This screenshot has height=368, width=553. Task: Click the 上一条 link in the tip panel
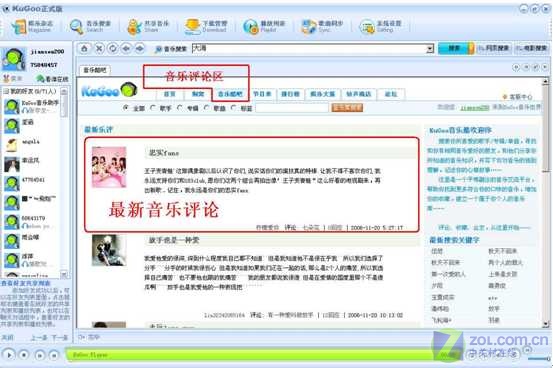coord(39,337)
